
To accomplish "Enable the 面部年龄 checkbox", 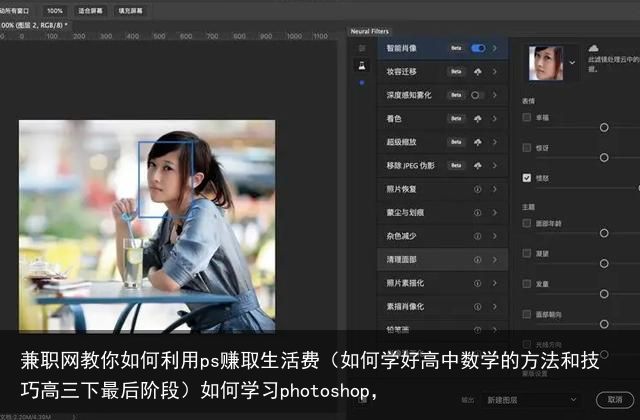I will [527, 223].
